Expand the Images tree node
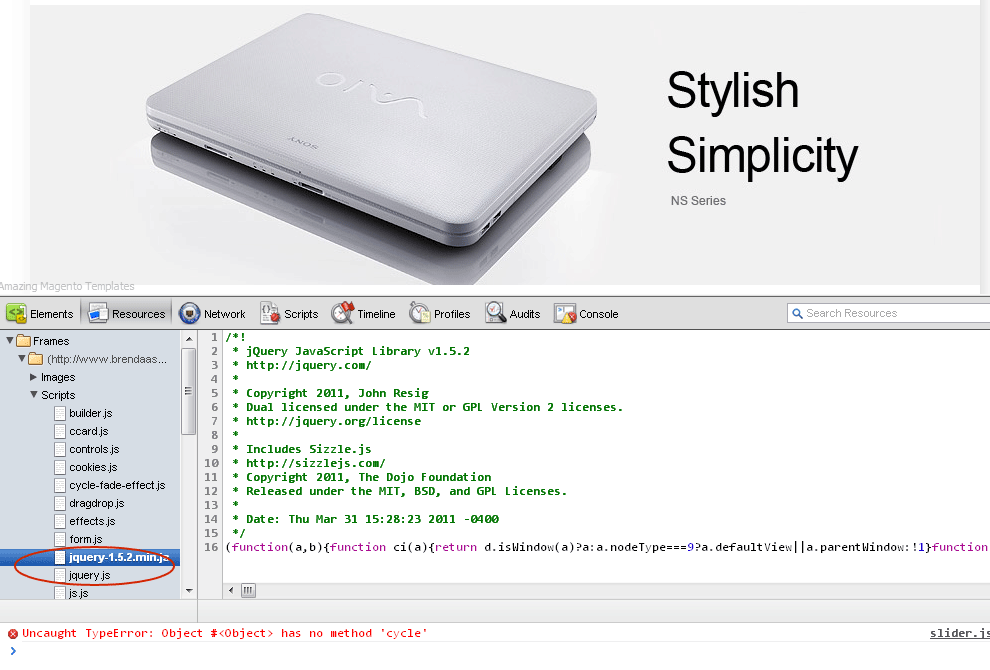The height and width of the screenshot is (670, 990). [33, 377]
